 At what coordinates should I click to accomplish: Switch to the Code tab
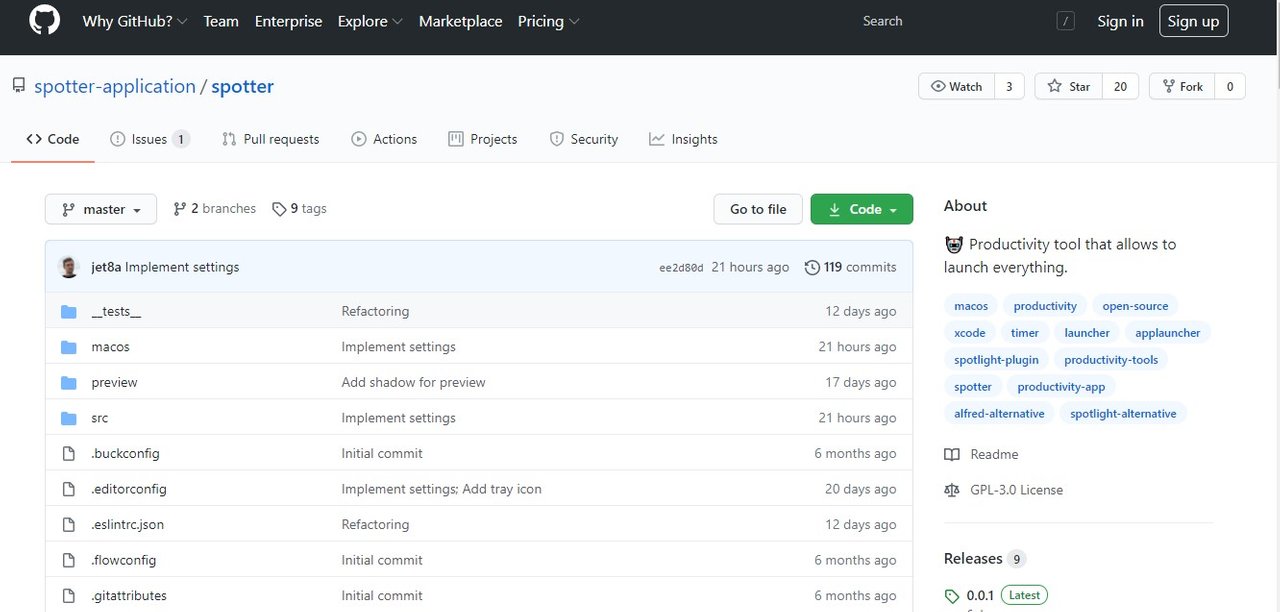53,139
